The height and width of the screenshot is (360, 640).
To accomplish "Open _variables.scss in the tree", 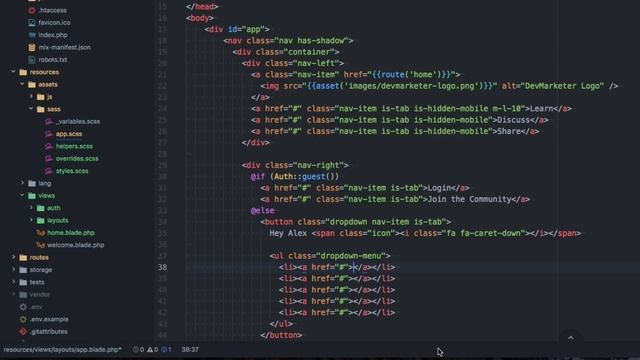I will click(x=78, y=122).
